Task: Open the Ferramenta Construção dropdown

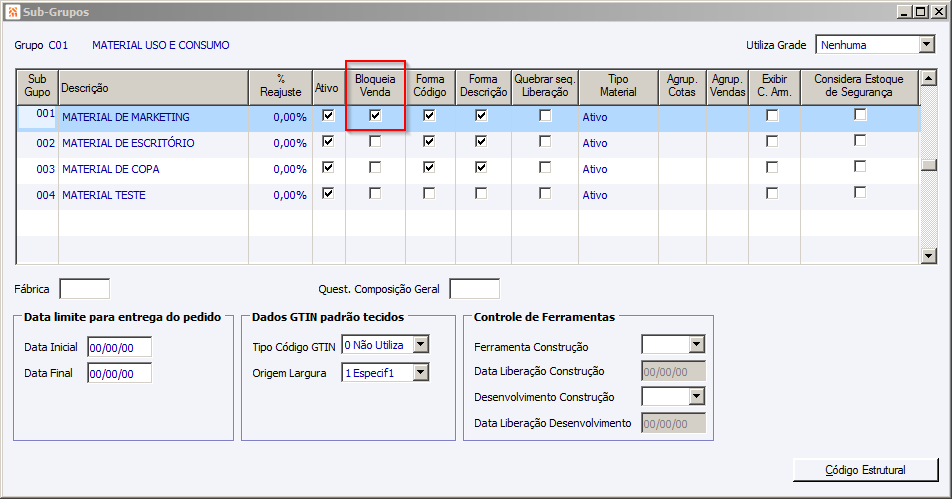Action: point(697,345)
